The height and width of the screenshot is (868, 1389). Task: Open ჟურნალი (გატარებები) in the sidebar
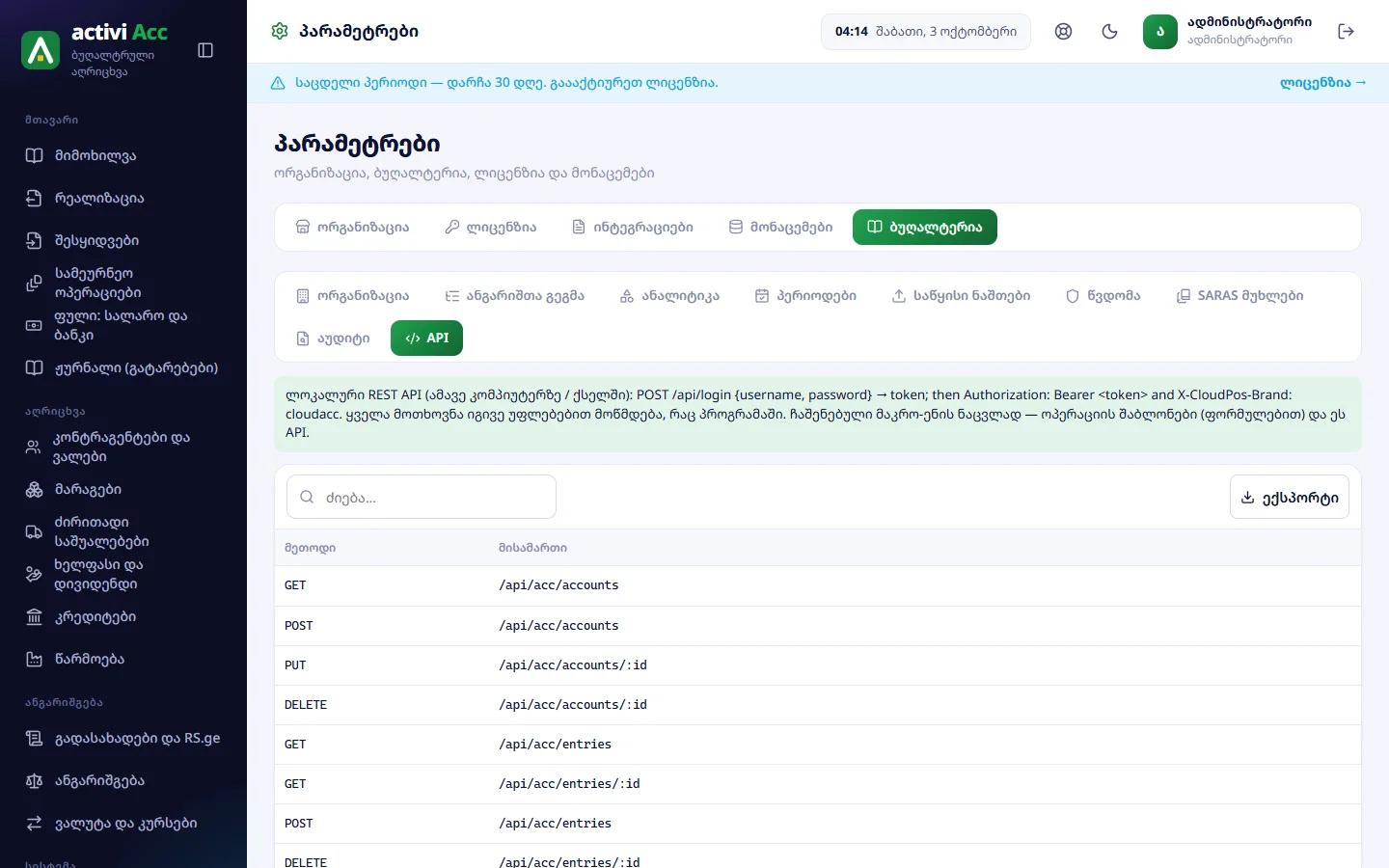pos(123,367)
